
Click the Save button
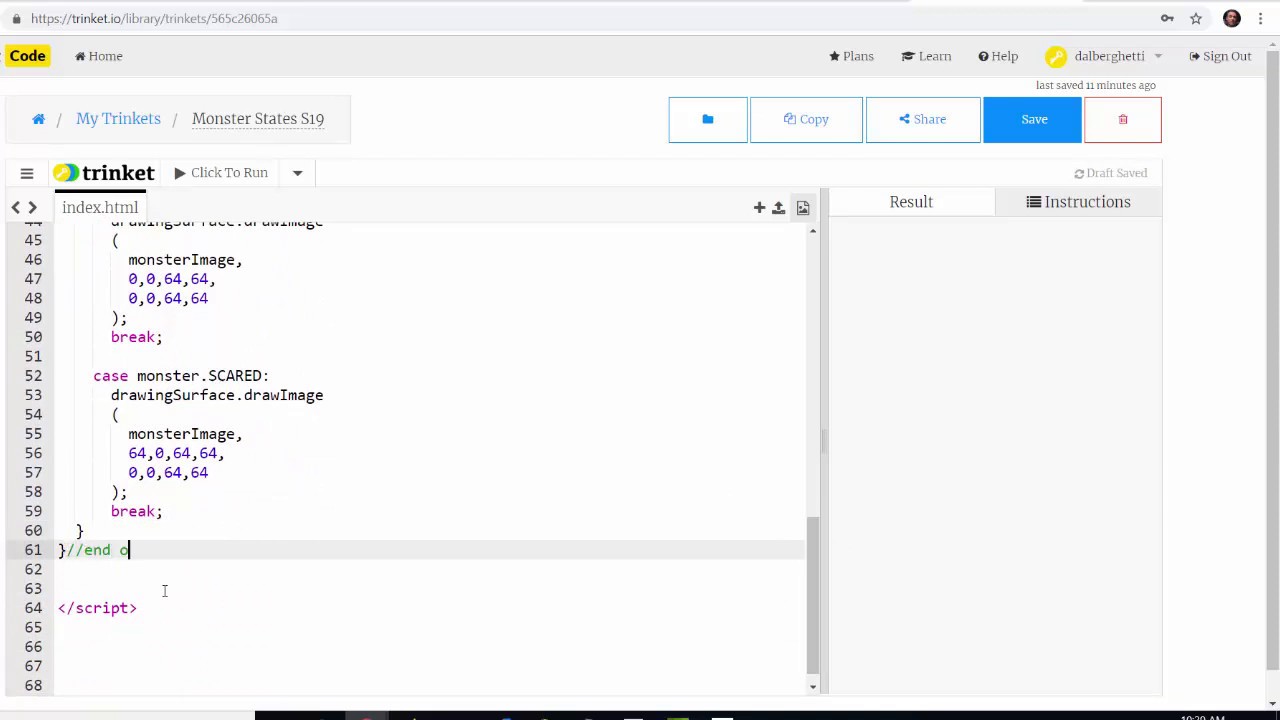pyautogui.click(x=1033, y=120)
